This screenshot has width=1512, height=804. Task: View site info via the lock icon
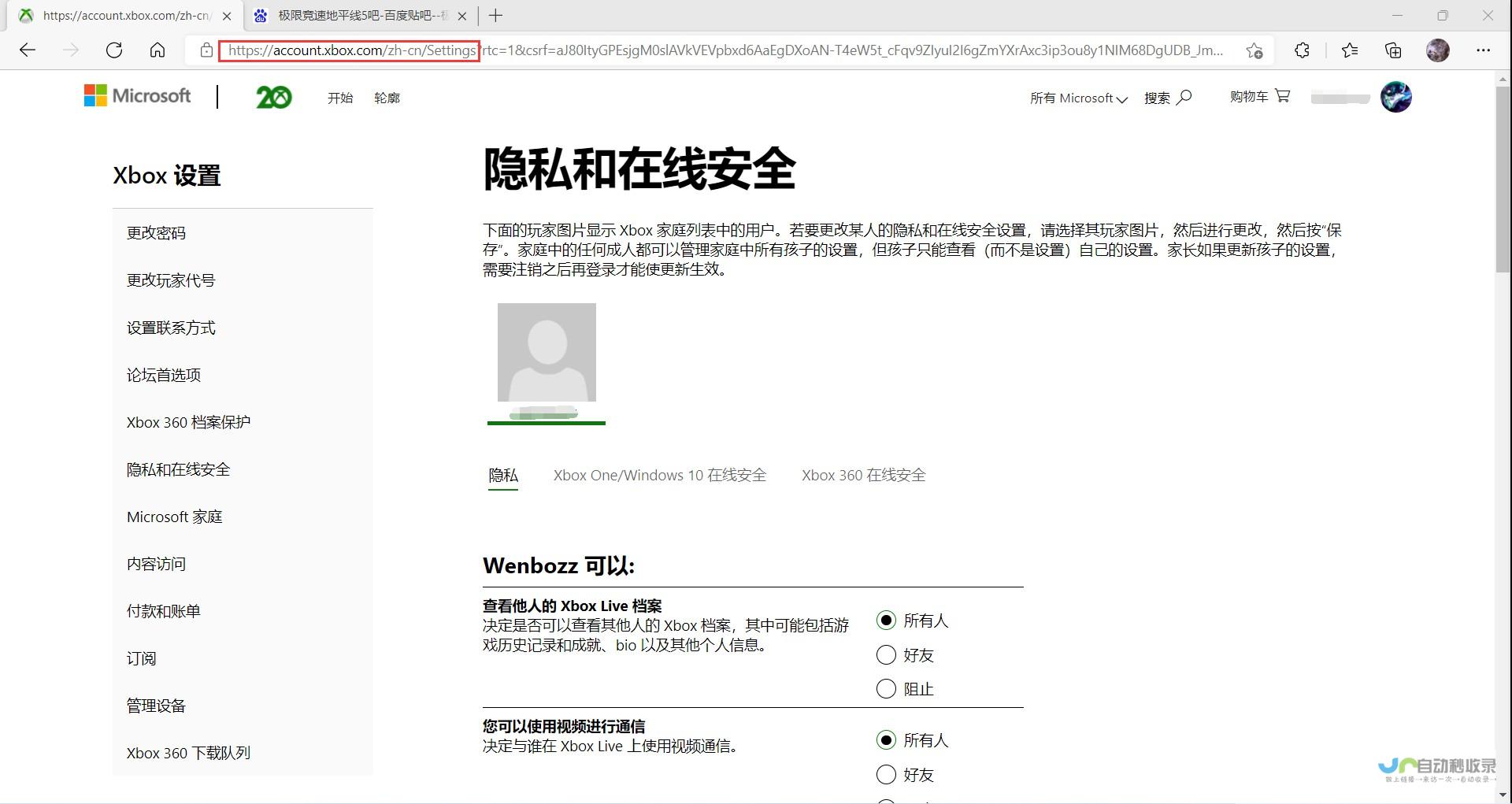click(206, 50)
